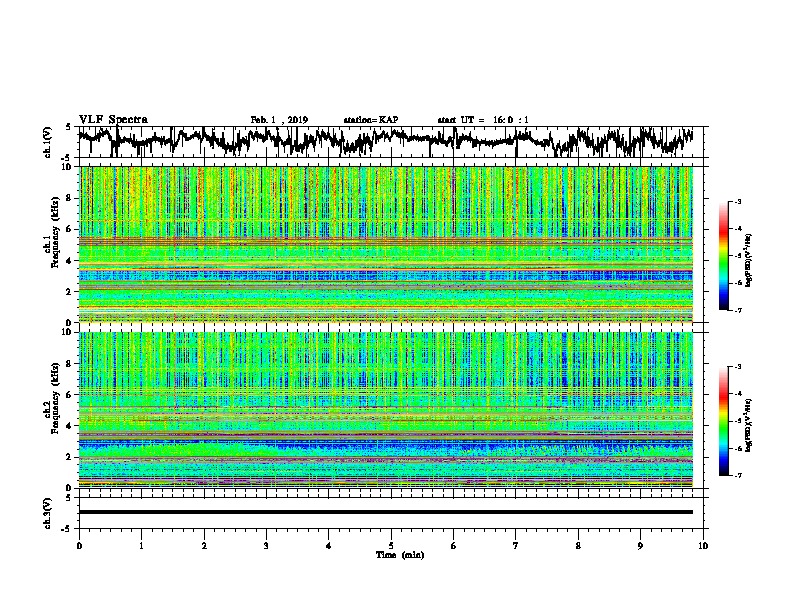The width and height of the screenshot is (792, 612).
Task: Click the "10" tick on the Time axis
Action: click(x=703, y=546)
